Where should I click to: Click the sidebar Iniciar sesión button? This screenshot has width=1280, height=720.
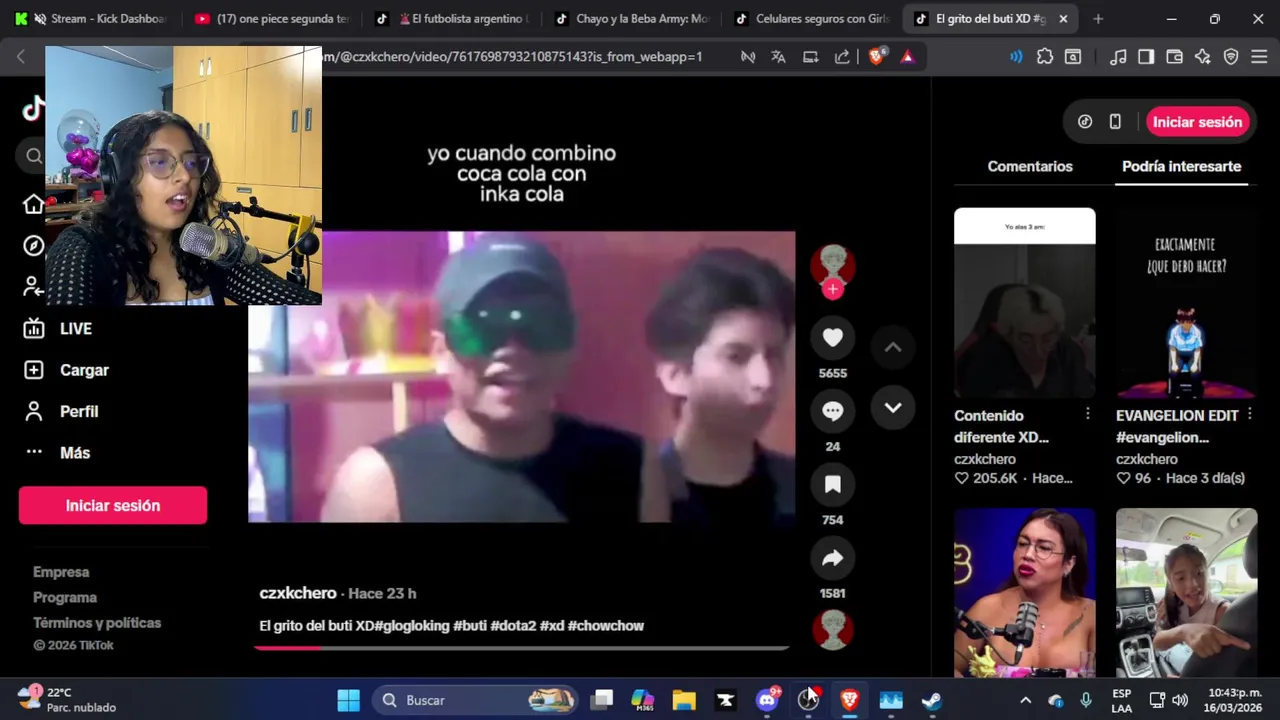click(113, 506)
